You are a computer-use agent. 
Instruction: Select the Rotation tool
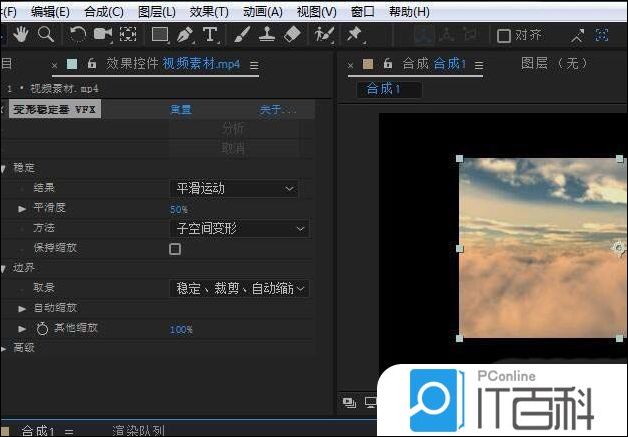pyautogui.click(x=77, y=35)
